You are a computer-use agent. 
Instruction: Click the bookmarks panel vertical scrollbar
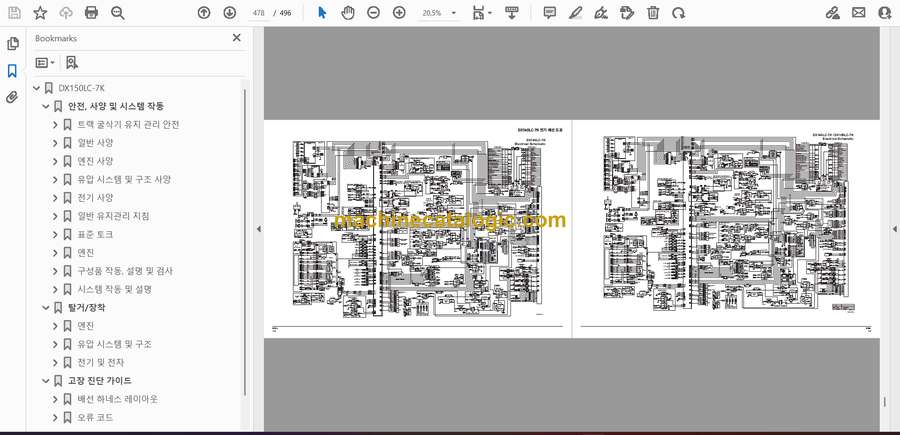(245, 242)
